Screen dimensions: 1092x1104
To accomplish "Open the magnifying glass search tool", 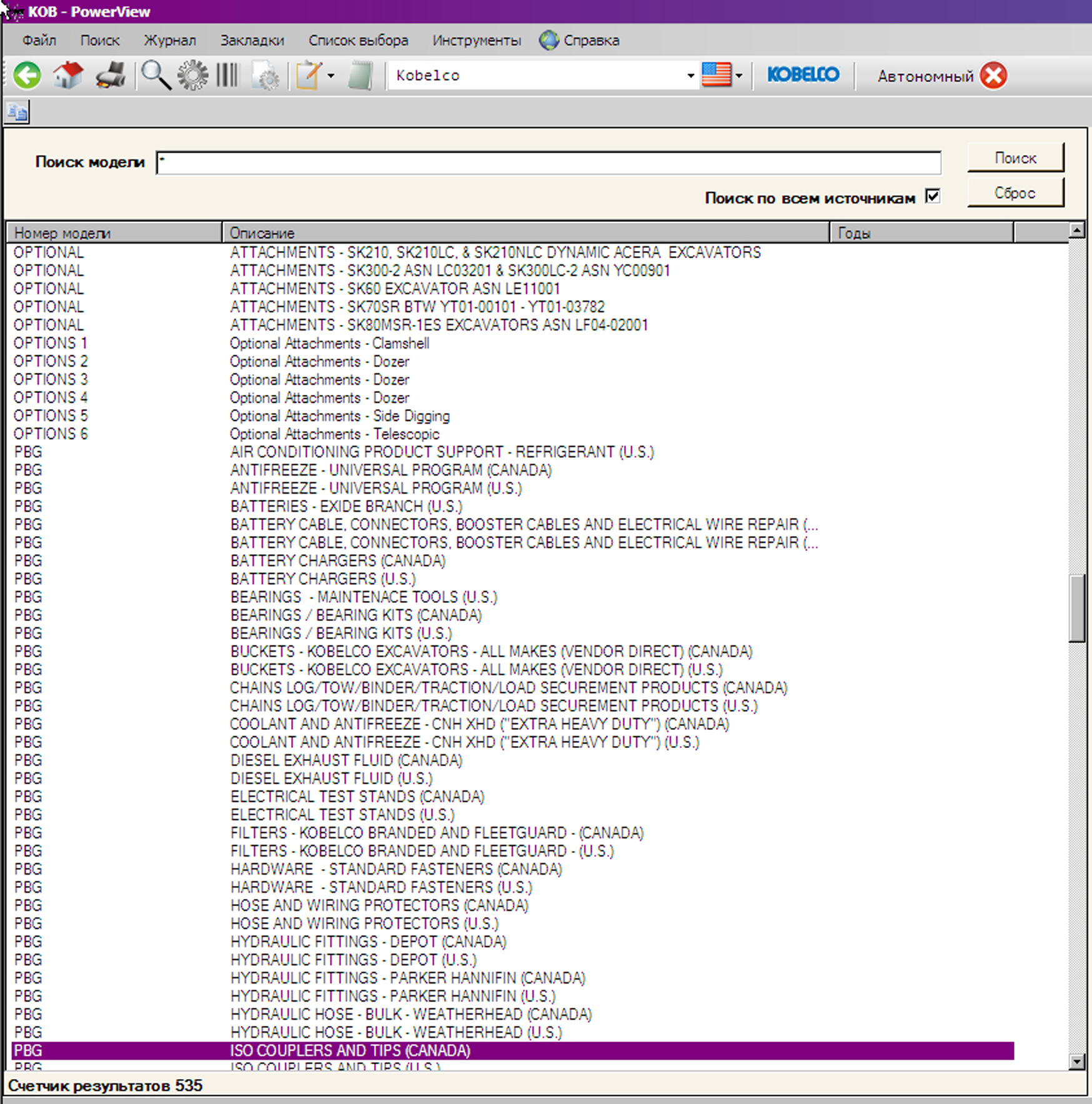I will 155,76.
